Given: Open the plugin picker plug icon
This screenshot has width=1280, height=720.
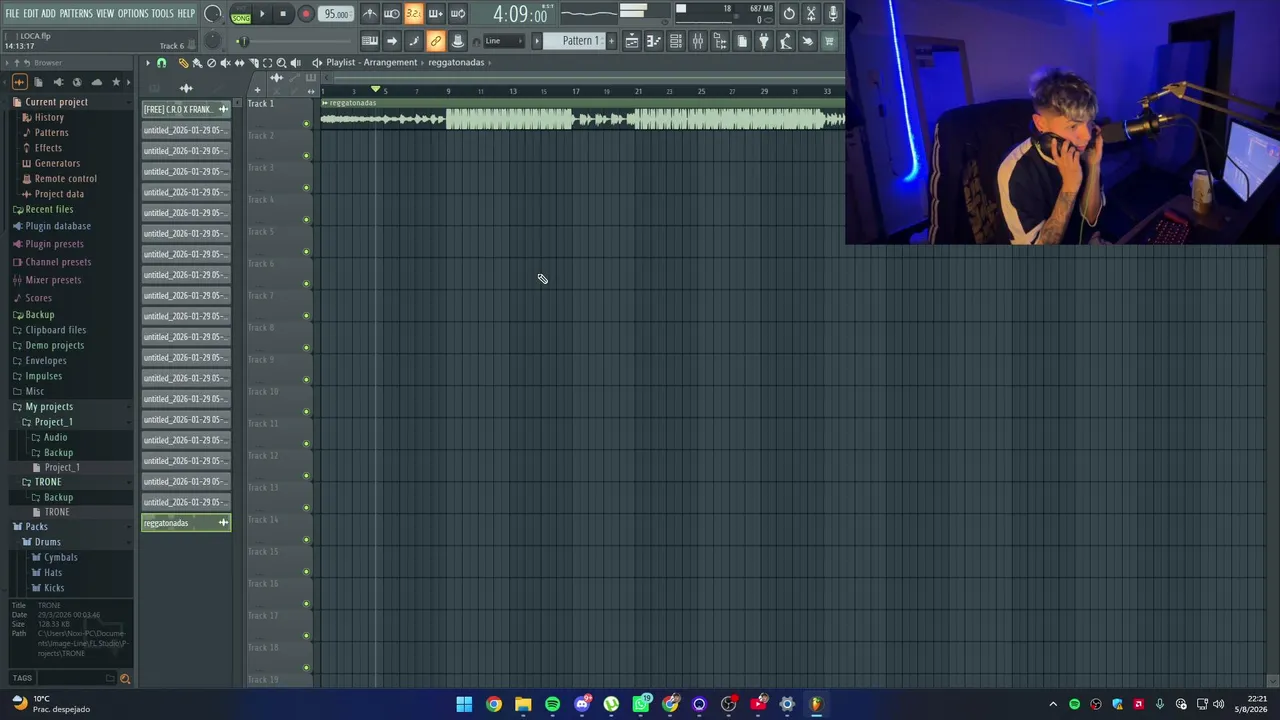Looking at the screenshot, I should pyautogui.click(x=764, y=41).
